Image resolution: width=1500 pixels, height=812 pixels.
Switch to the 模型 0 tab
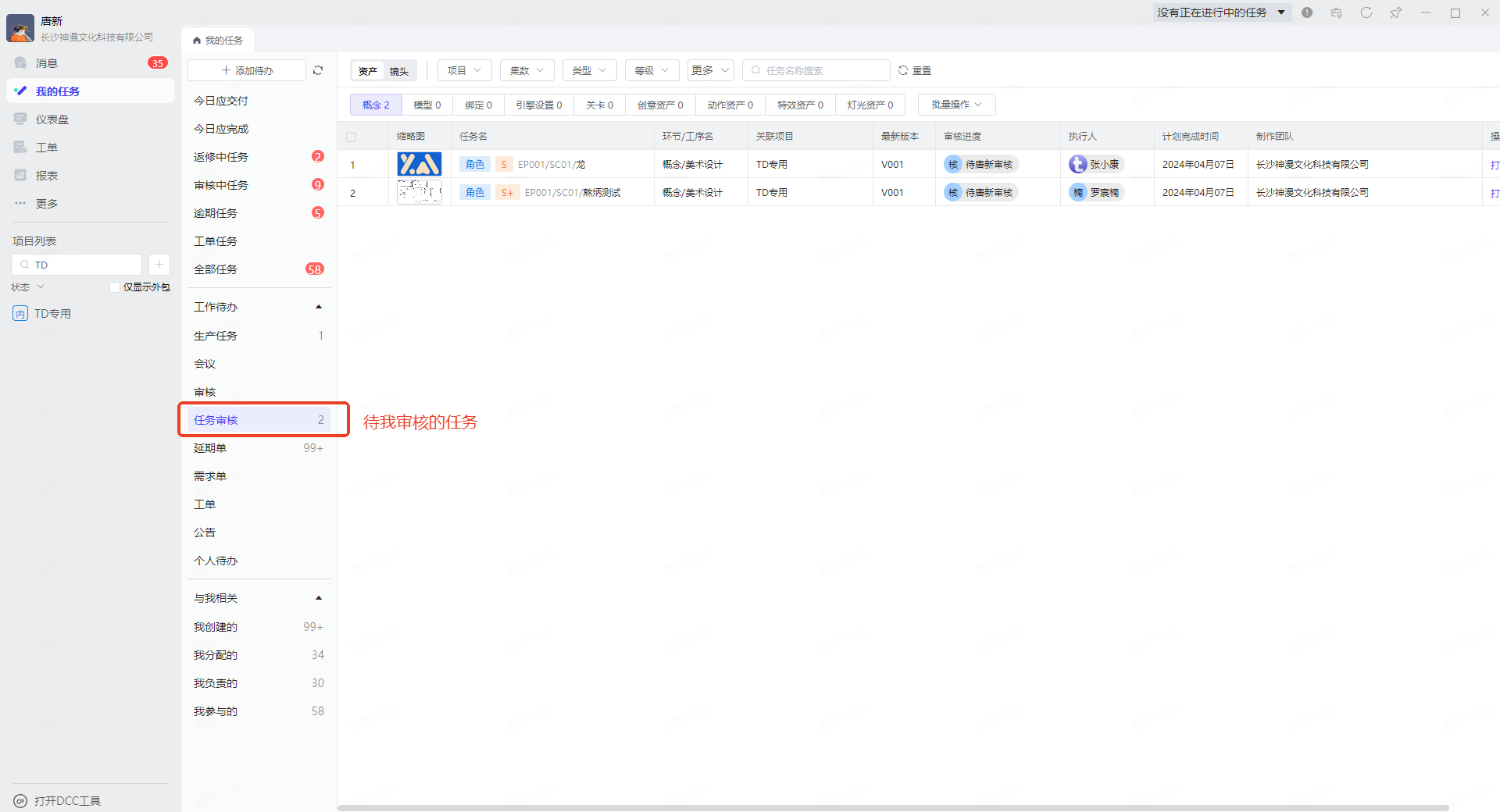[x=427, y=105]
